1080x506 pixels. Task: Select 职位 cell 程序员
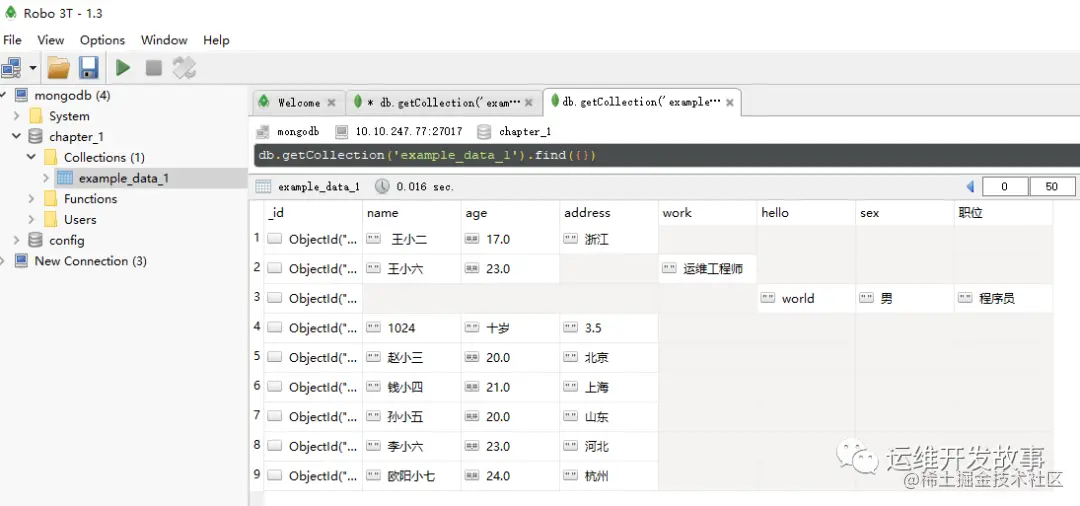(x=1003, y=299)
